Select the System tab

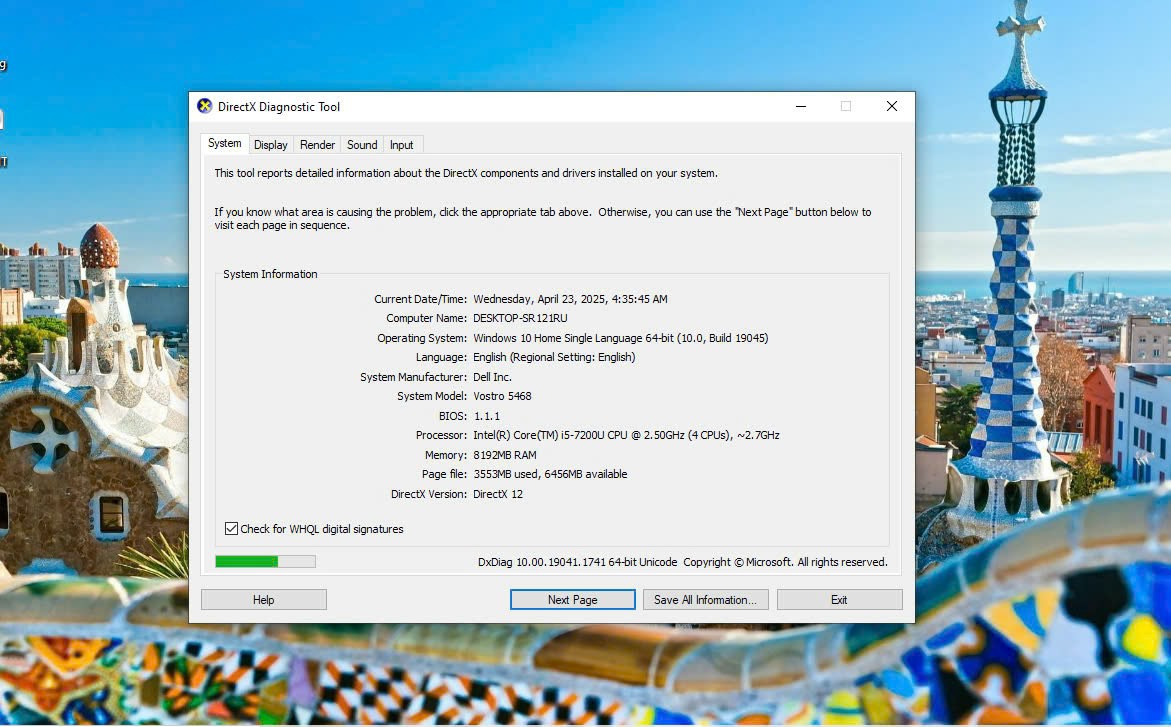224,144
